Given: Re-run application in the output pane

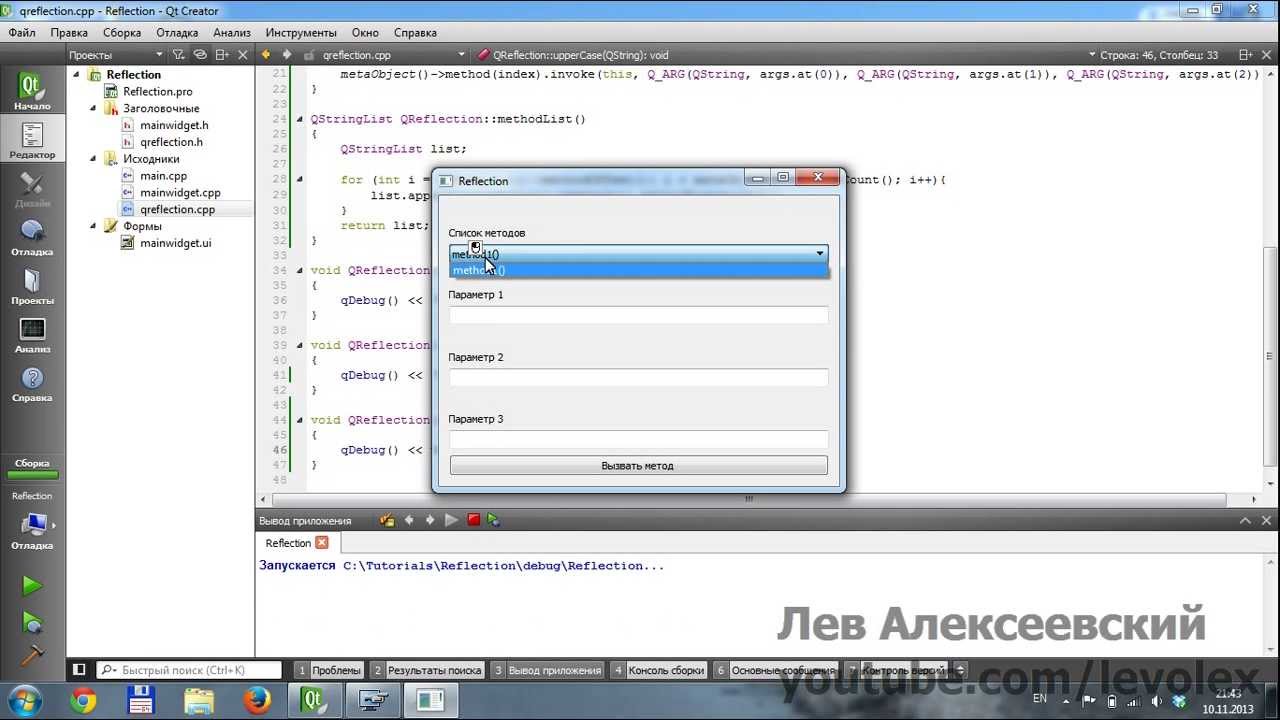Looking at the screenshot, I should tap(451, 520).
